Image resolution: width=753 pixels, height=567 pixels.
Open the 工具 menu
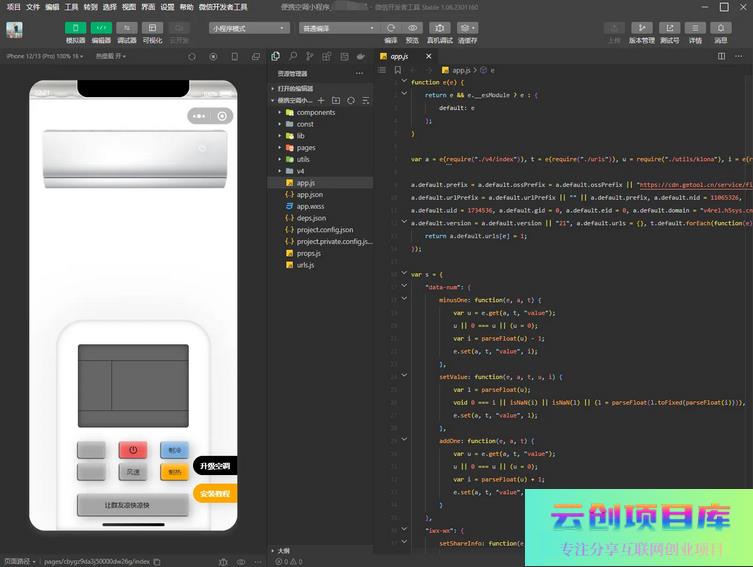point(71,6)
